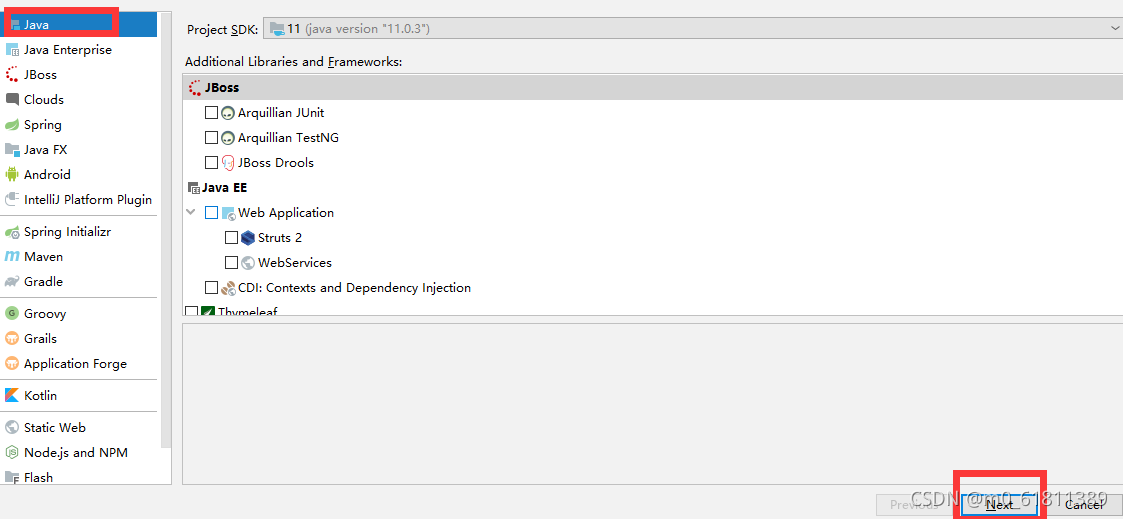Tick the Web Application checkbox
This screenshot has width=1123, height=519.
(211, 213)
